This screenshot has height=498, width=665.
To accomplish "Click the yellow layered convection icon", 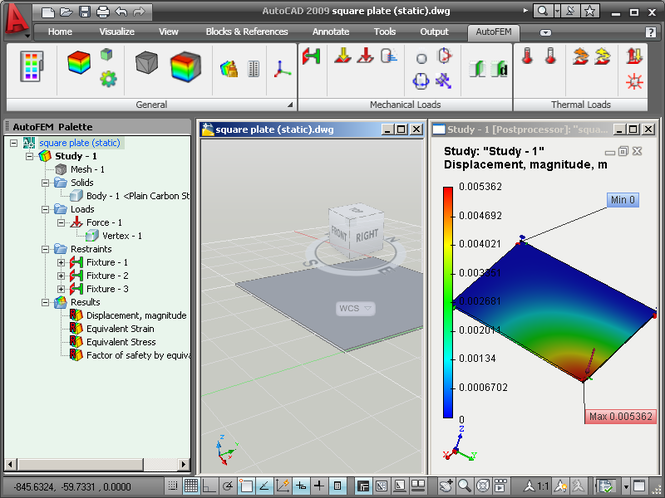I will [x=603, y=56].
